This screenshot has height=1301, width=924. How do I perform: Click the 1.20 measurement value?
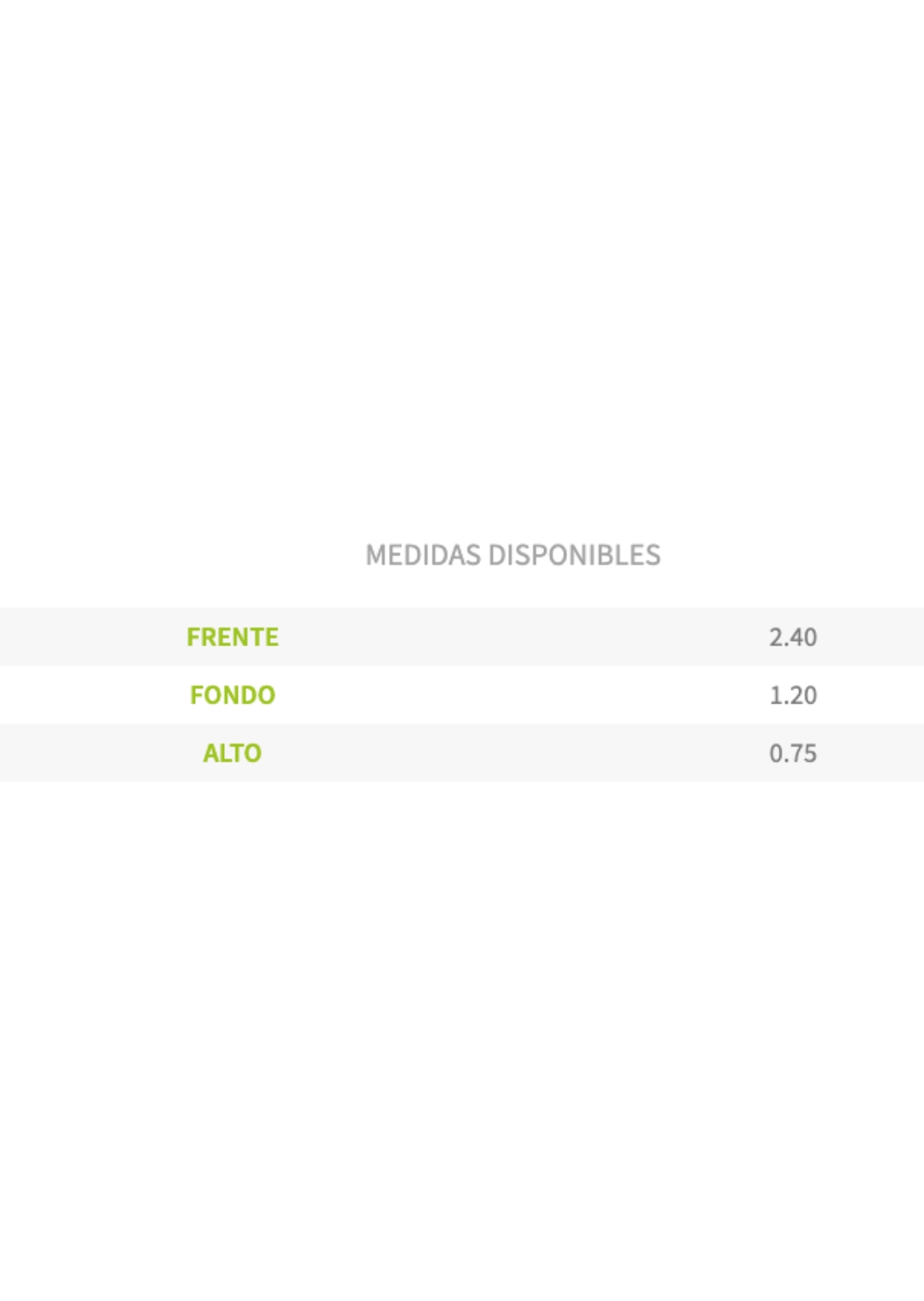pos(792,695)
